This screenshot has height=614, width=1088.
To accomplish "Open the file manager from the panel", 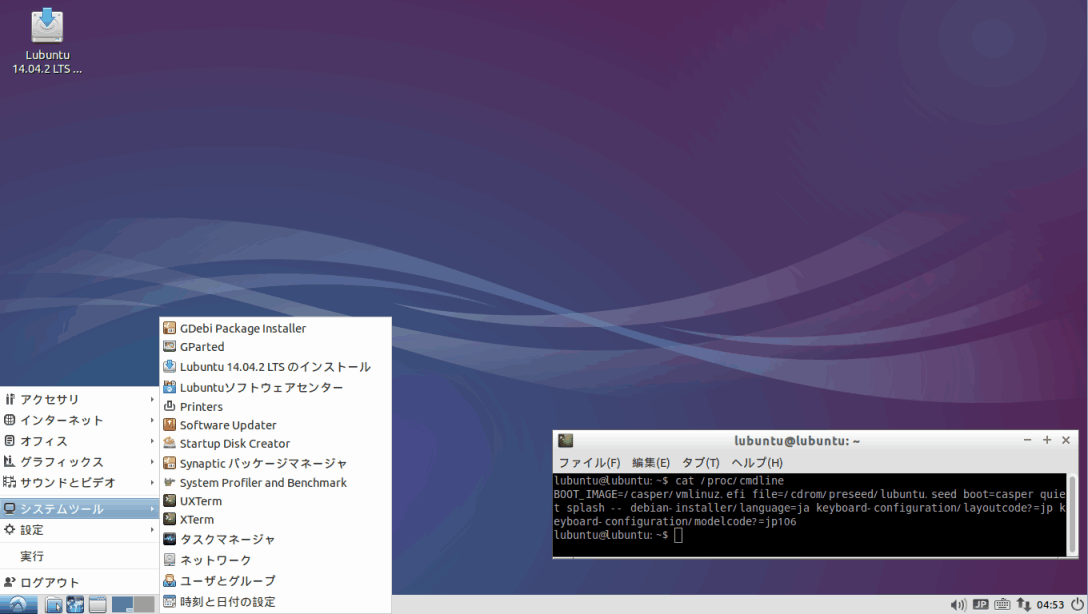I will (53, 605).
